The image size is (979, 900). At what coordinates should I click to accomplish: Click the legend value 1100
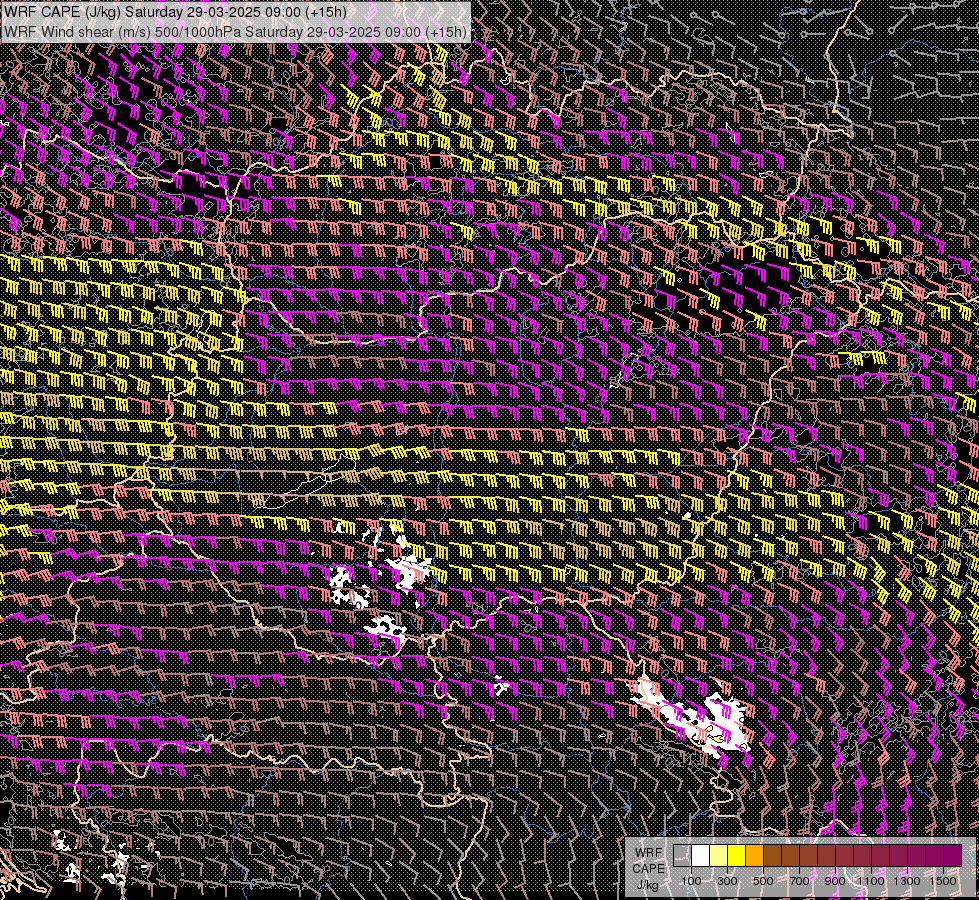[871, 881]
